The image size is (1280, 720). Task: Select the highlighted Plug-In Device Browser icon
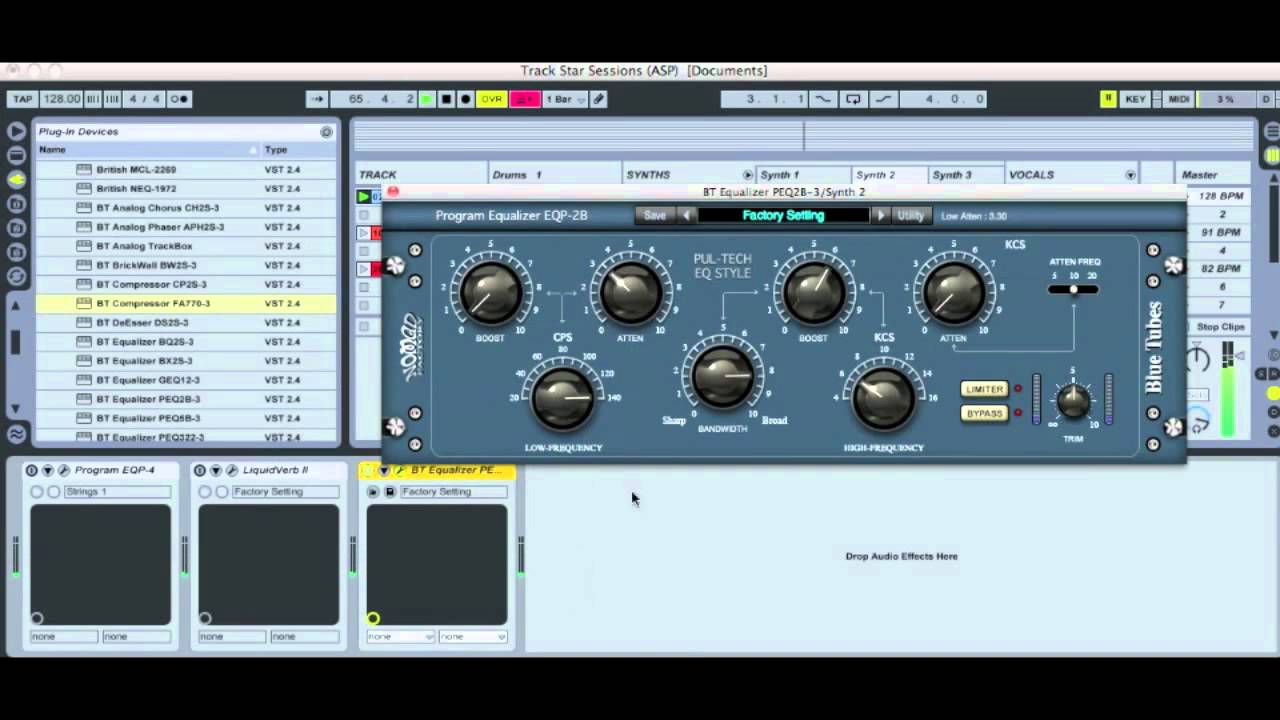click(16, 180)
